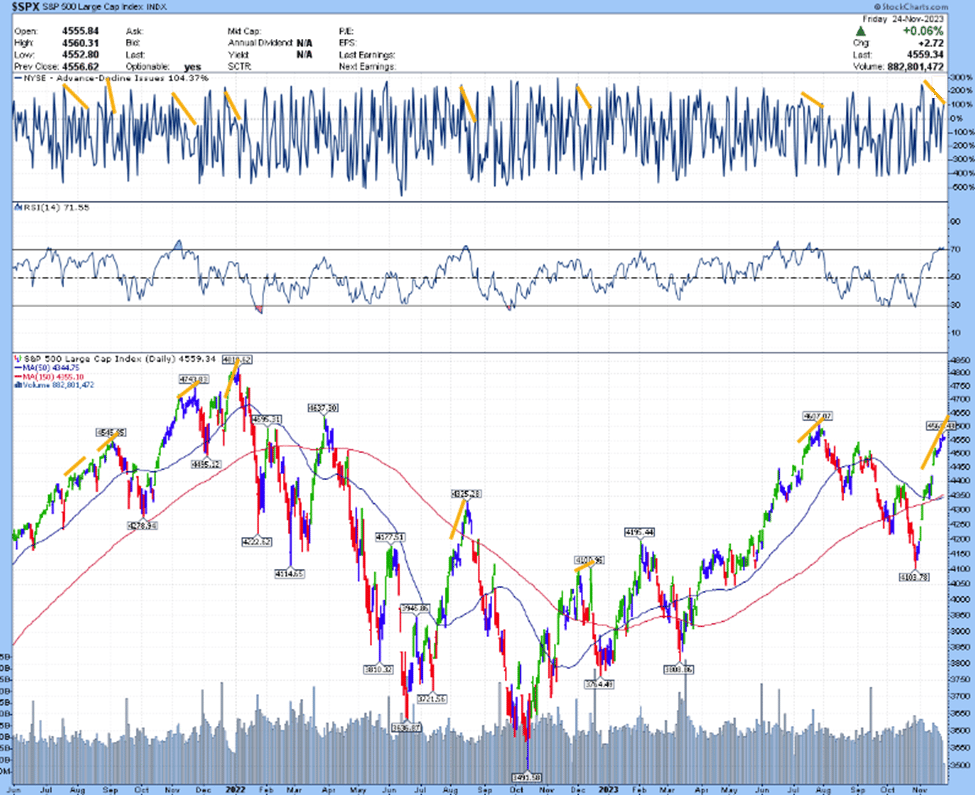Click the 90 label on RSI axis
This screenshot has height=795, width=975.
tap(956, 221)
